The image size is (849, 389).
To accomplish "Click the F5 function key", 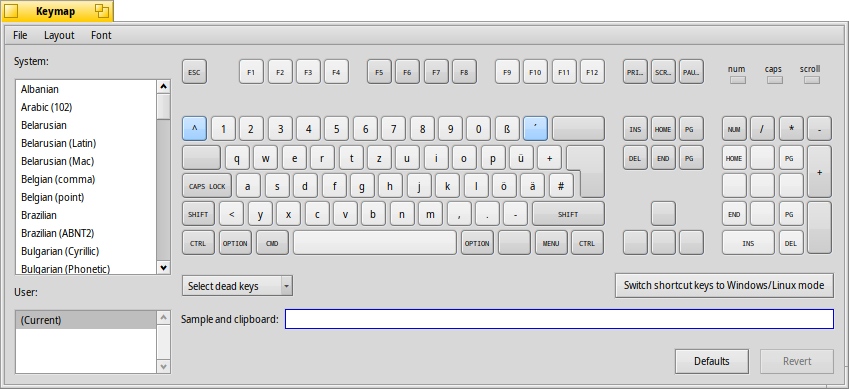I will point(379,72).
